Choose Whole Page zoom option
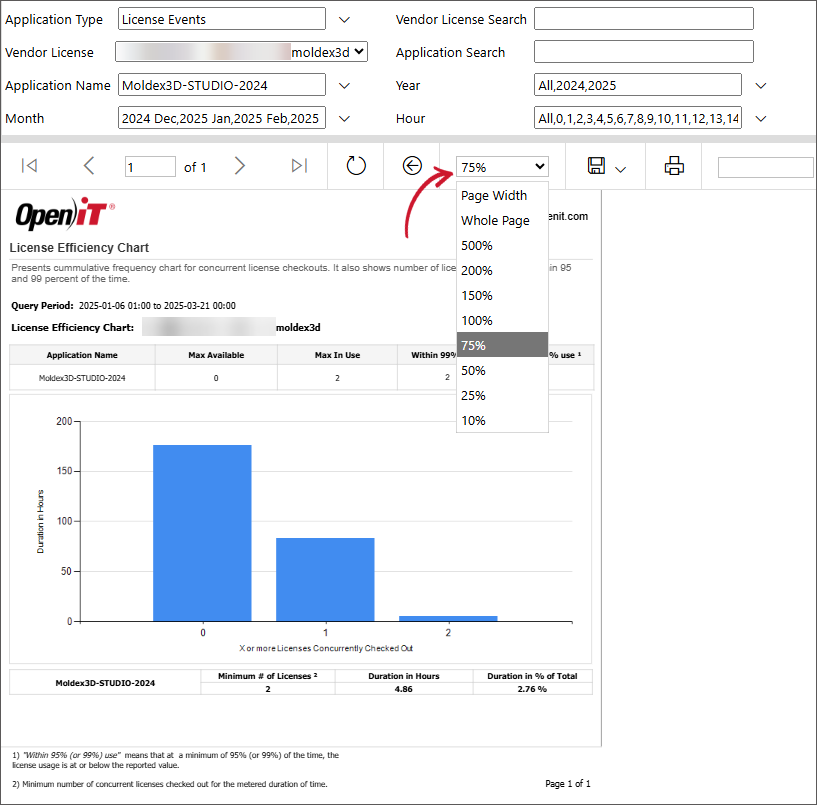The height and width of the screenshot is (805, 817). [495, 221]
